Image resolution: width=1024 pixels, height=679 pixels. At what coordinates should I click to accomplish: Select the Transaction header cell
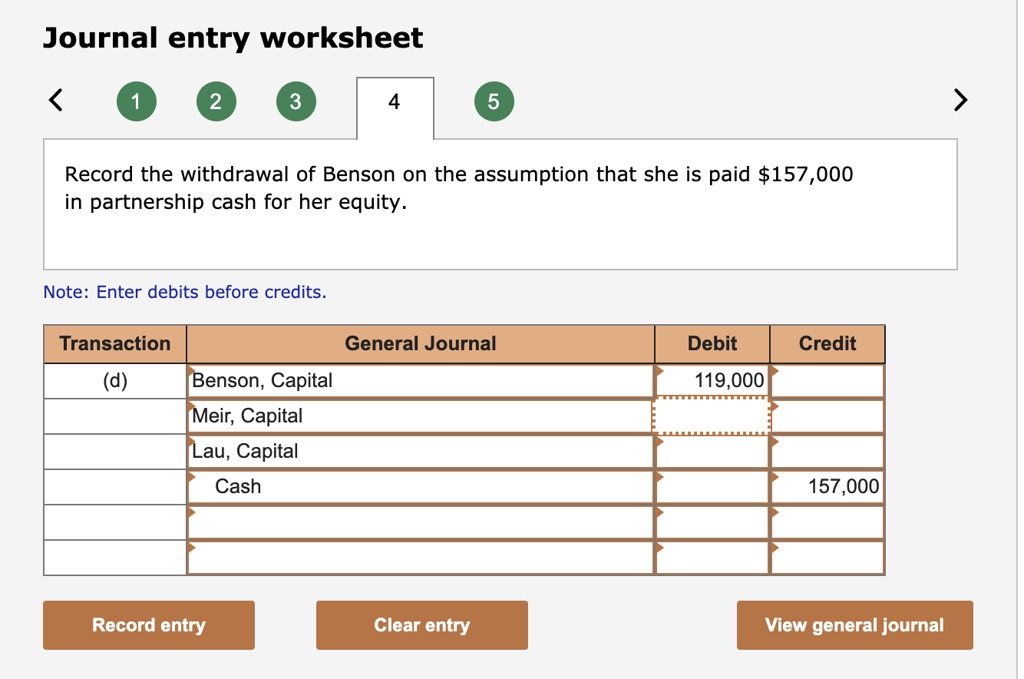[114, 343]
